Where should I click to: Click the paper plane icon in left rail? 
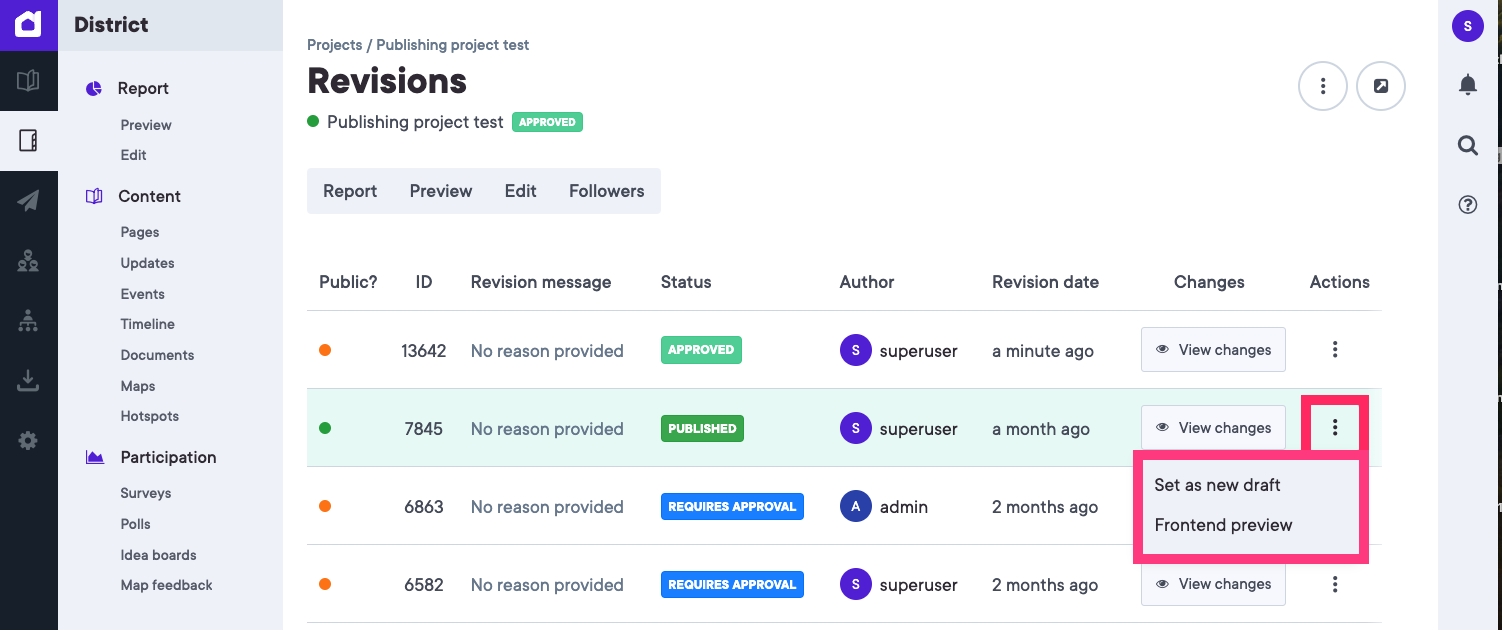pyautogui.click(x=28, y=201)
